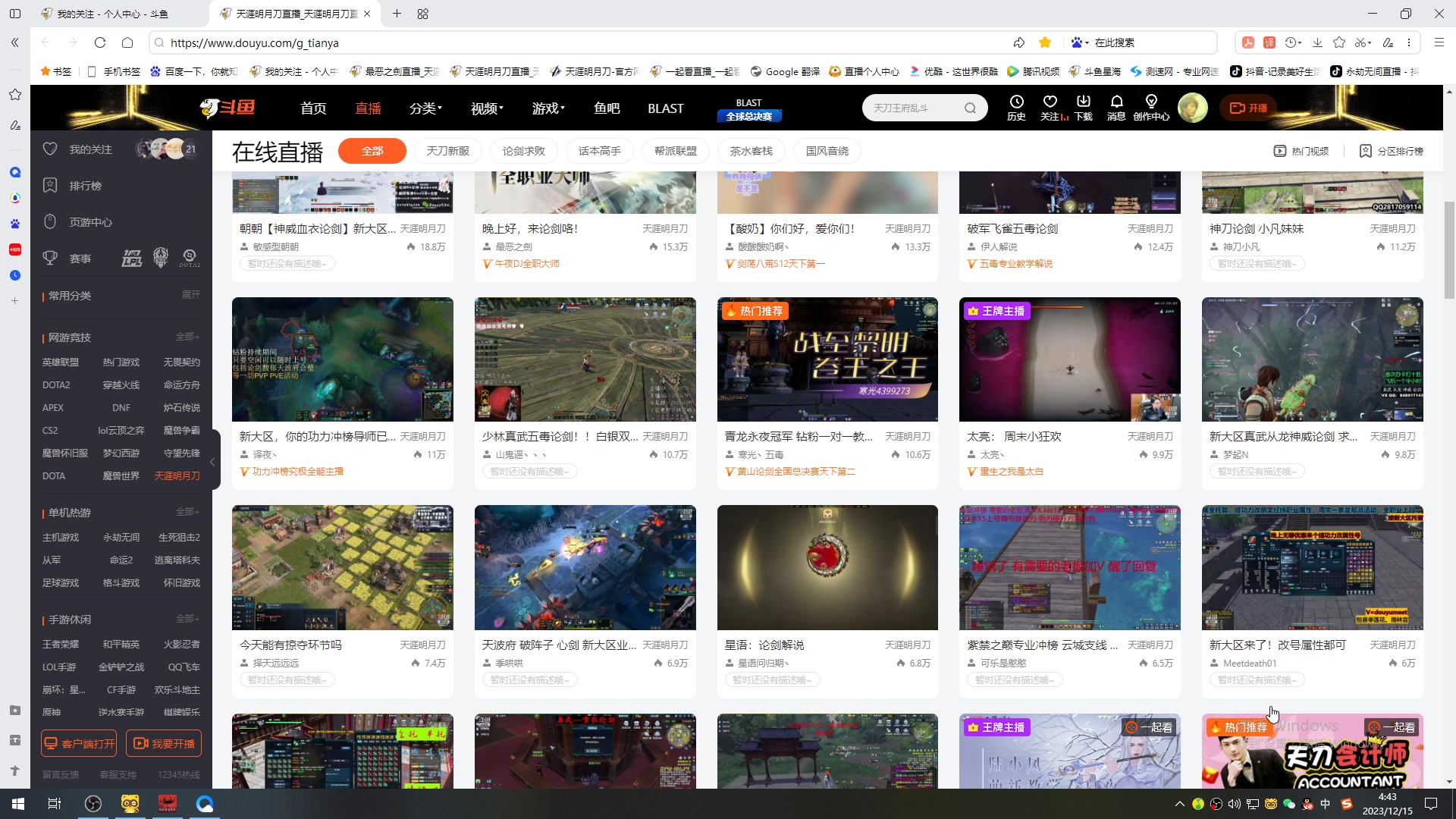The image size is (1456, 819).
Task: Switch to 热门视频 view mode
Action: point(1302,151)
